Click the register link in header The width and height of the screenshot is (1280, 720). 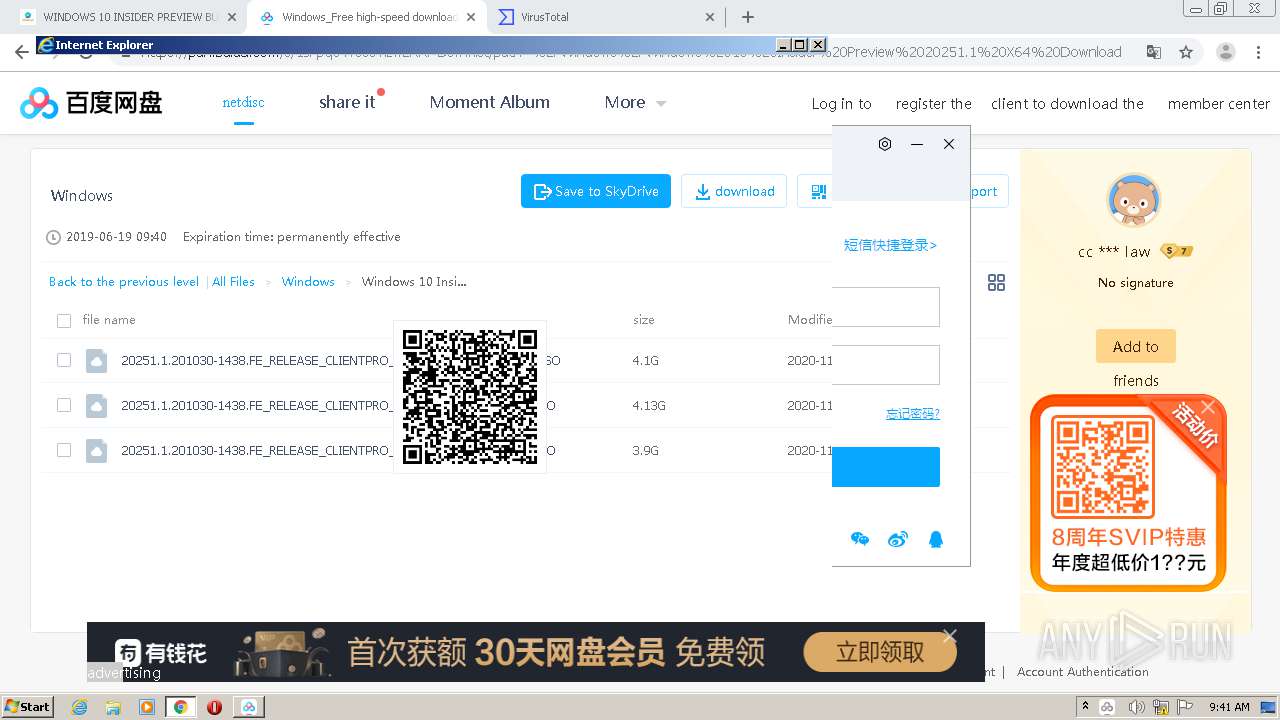click(933, 104)
